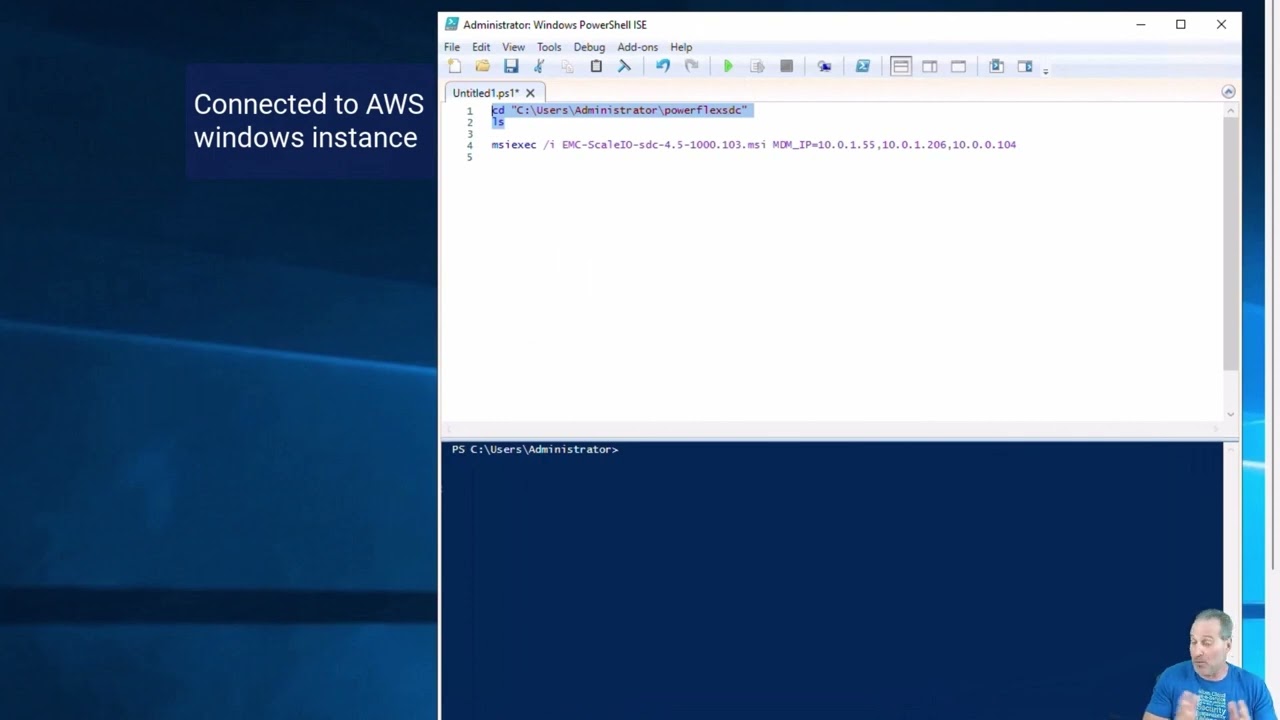Click the Undo arrow icon
The image size is (1280, 720).
pos(662,66)
